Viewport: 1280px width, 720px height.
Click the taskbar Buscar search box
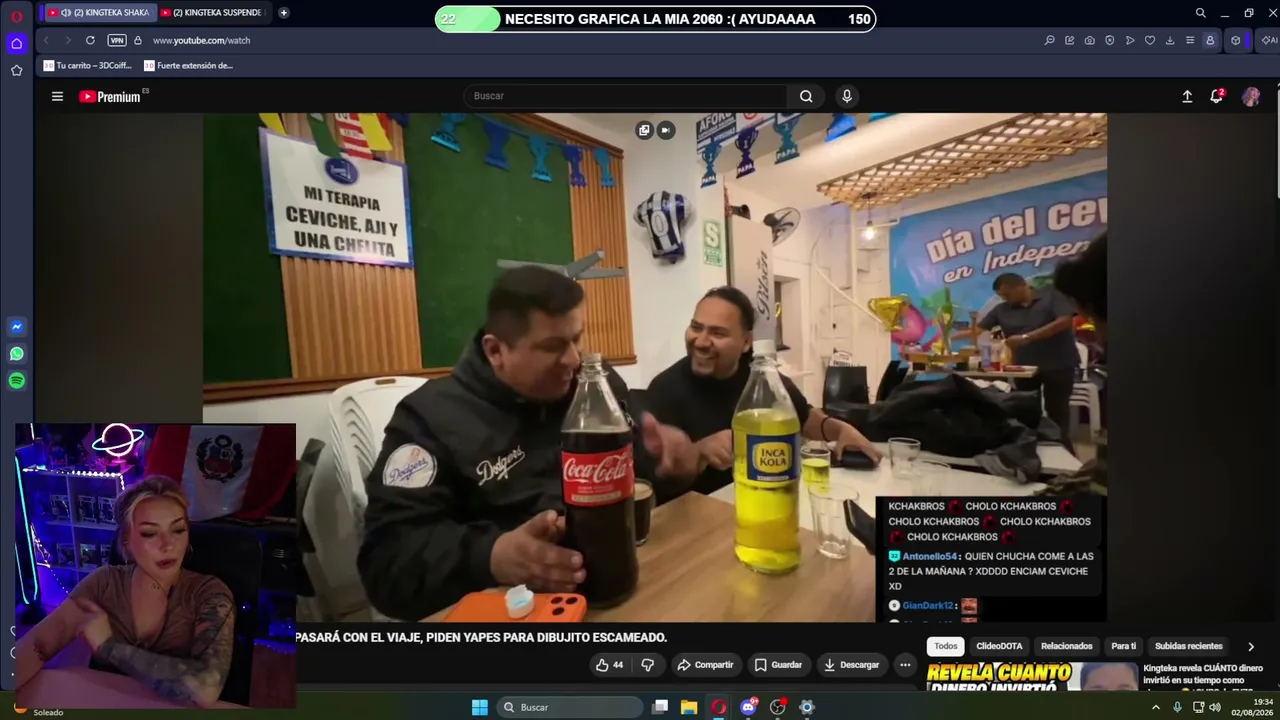coord(570,707)
